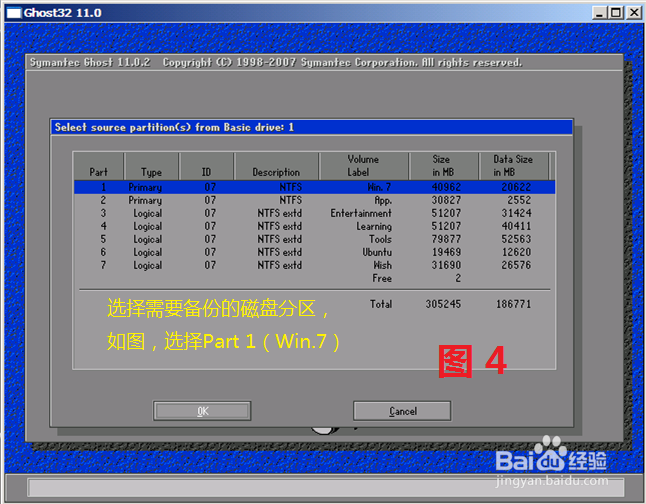Maximize the Ghost32 11.0 window
Viewport: 646px width, 504px height.
[x=616, y=13]
